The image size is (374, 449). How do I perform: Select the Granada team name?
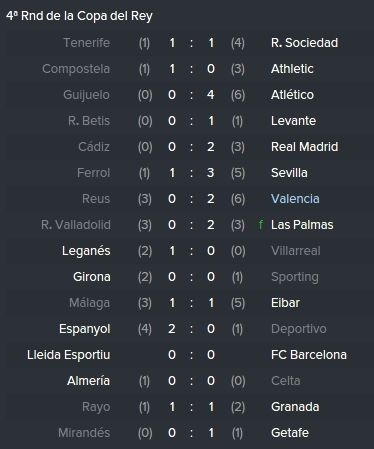tap(295, 407)
